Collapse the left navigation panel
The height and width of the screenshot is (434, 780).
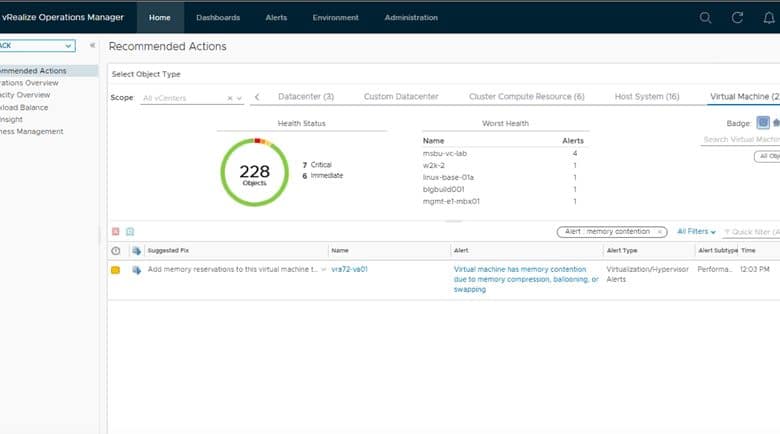(x=92, y=45)
